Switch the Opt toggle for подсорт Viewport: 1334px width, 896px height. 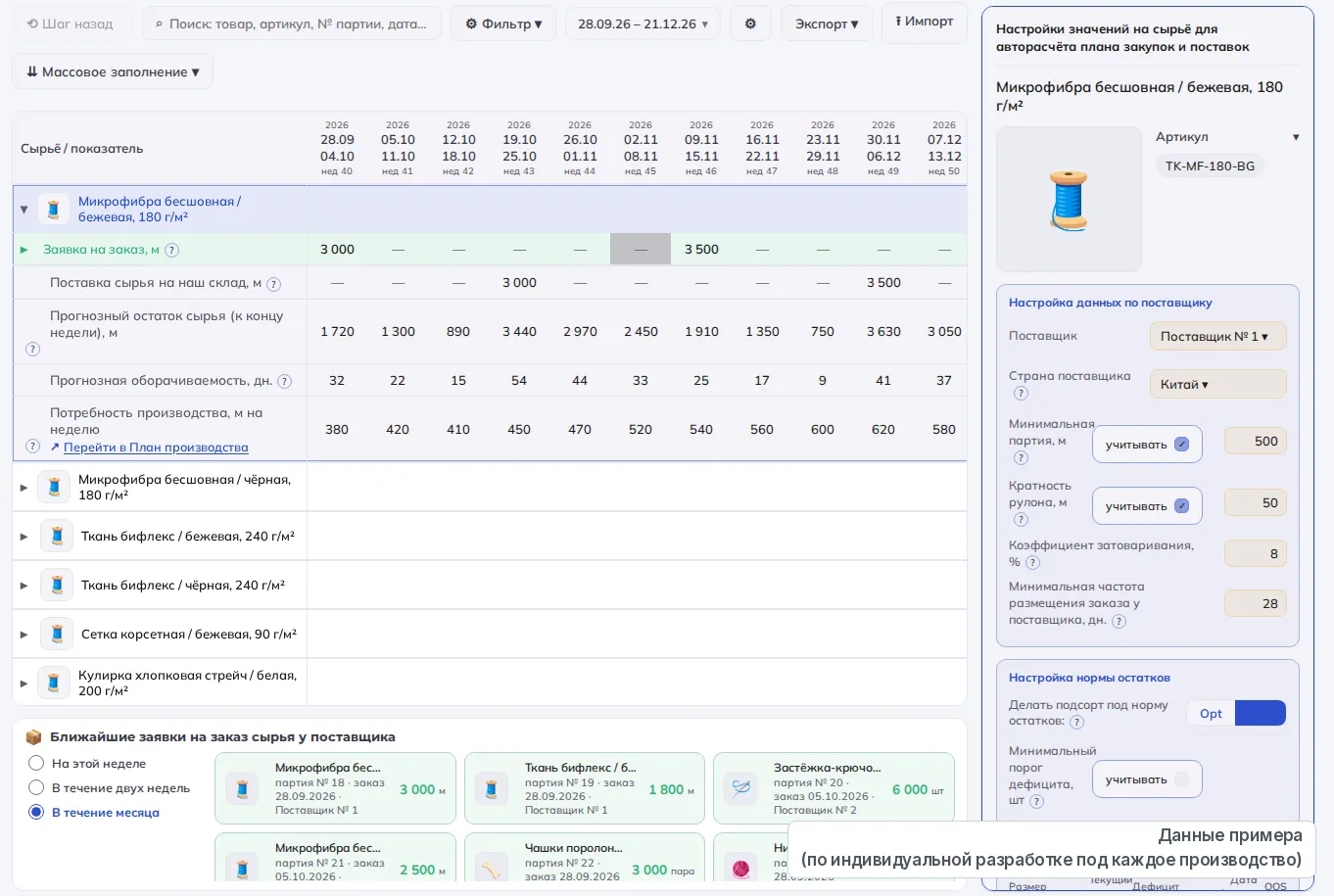pos(1236,713)
